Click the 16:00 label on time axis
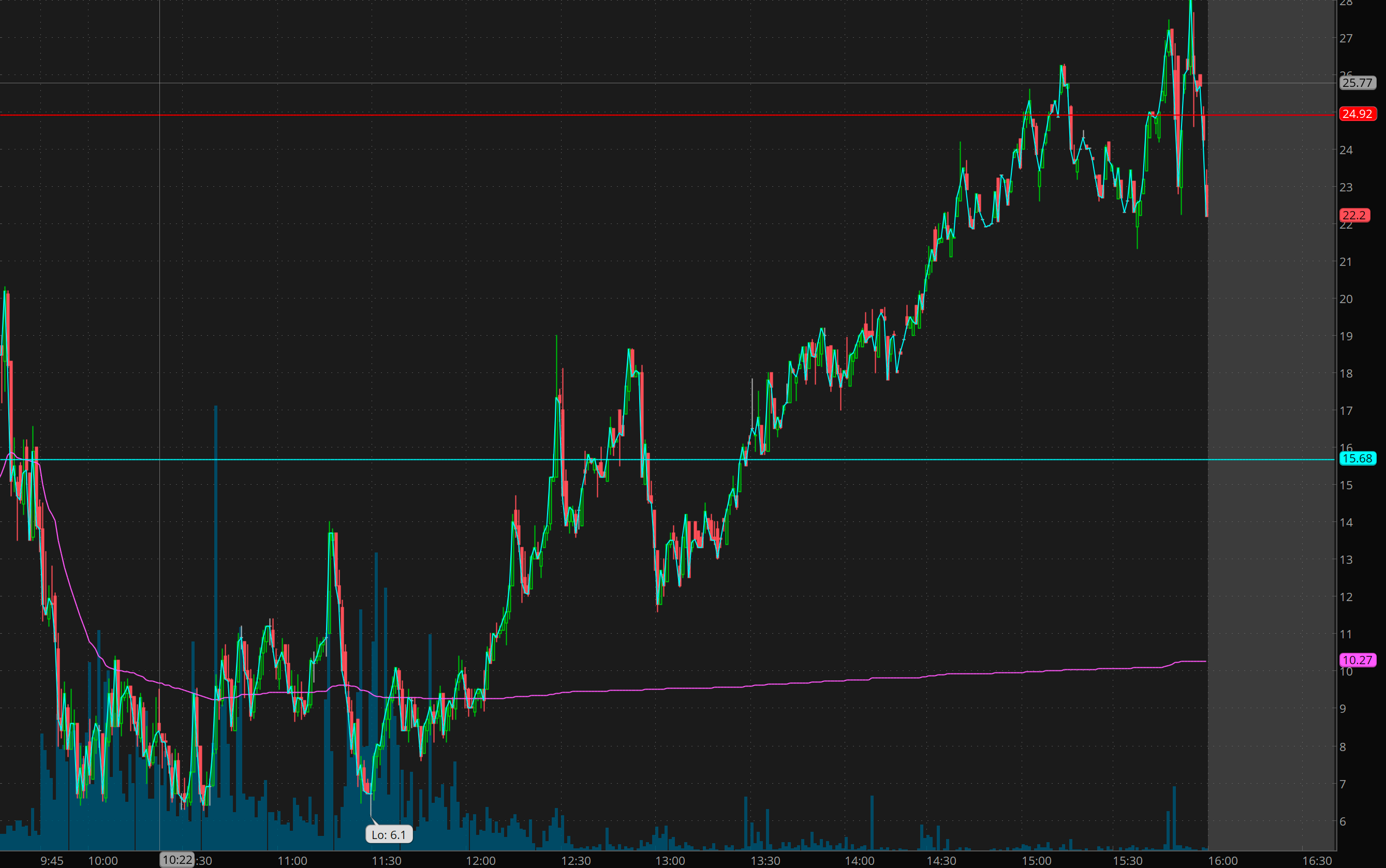1386x868 pixels. coord(1223,861)
